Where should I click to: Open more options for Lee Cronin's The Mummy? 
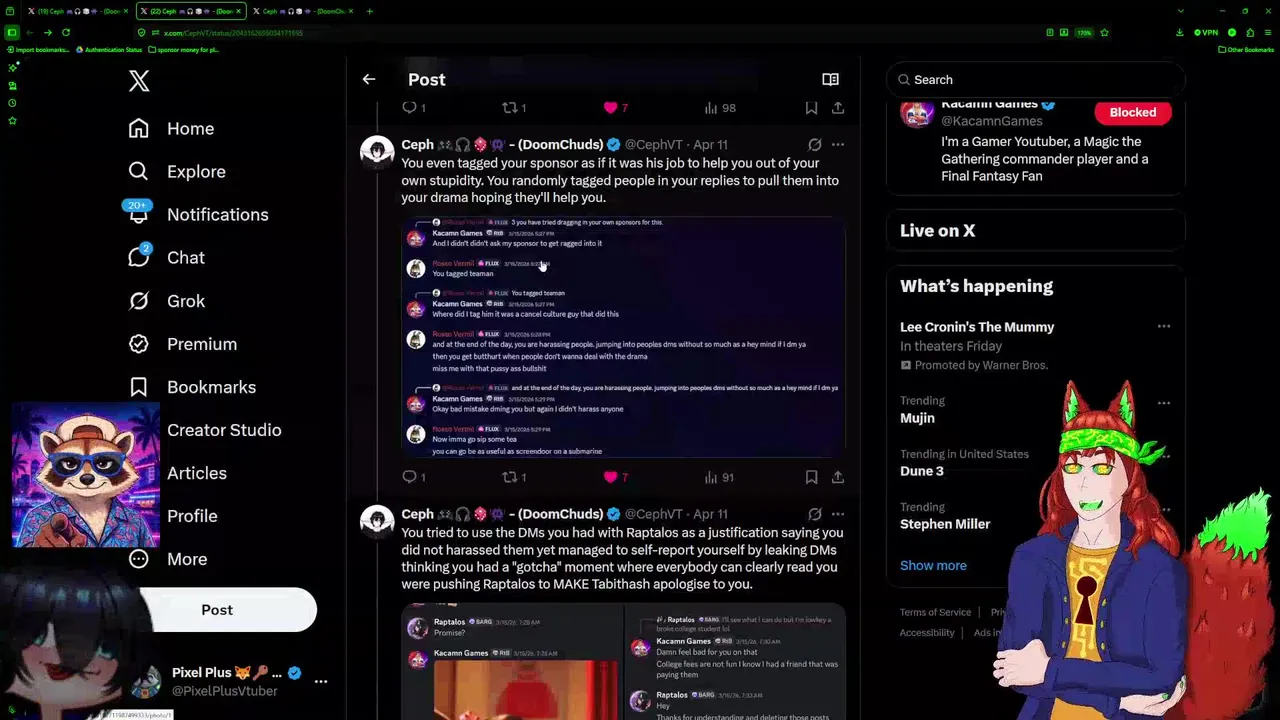point(1163,327)
